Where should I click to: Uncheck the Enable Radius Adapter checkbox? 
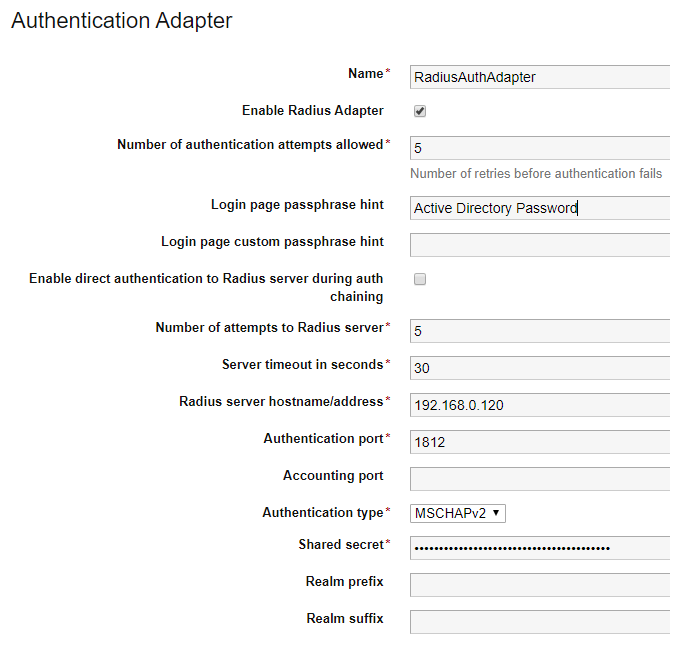(420, 111)
